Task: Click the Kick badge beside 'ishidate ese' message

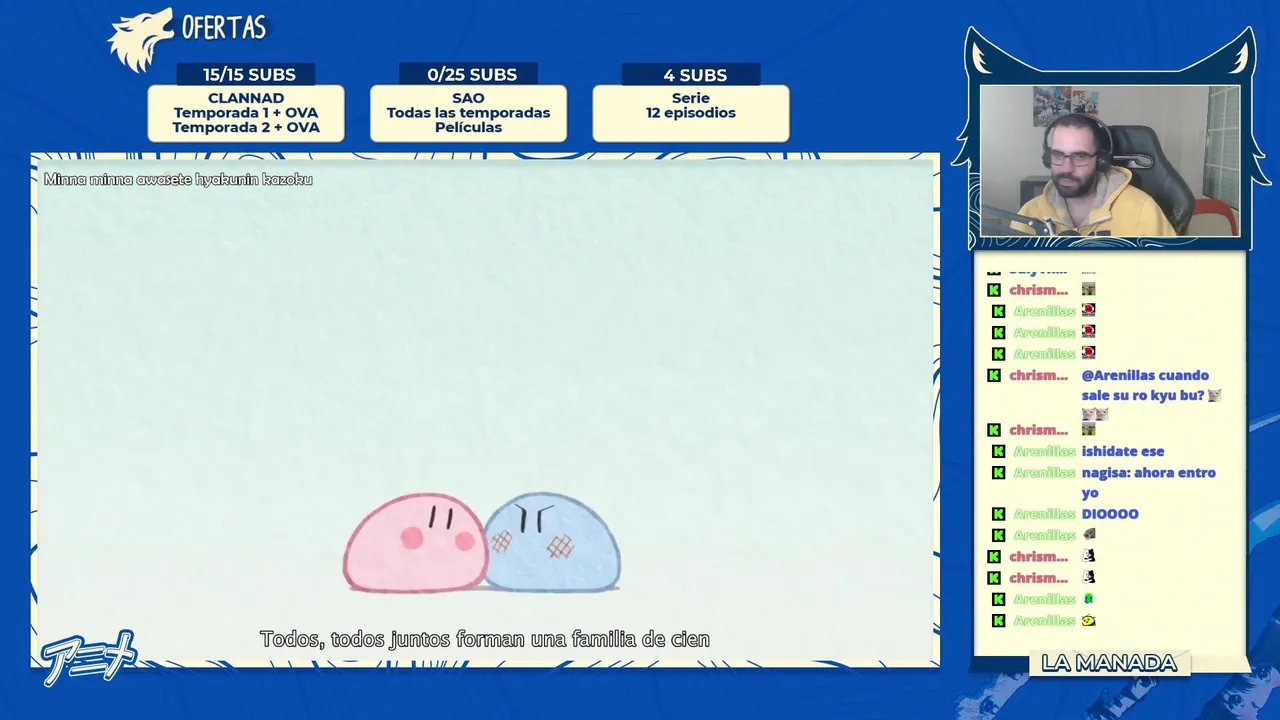Action: click(x=998, y=451)
